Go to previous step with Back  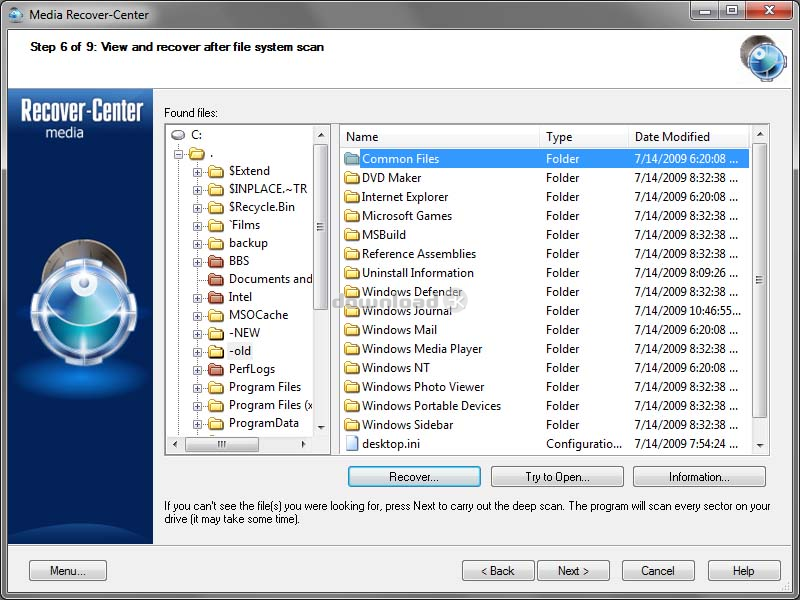498,570
